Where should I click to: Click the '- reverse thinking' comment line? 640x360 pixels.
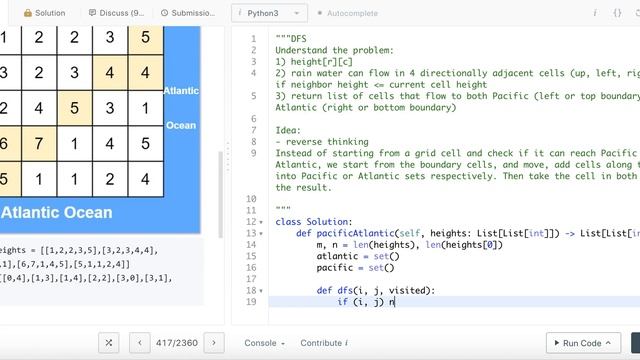pyautogui.click(x=322, y=142)
